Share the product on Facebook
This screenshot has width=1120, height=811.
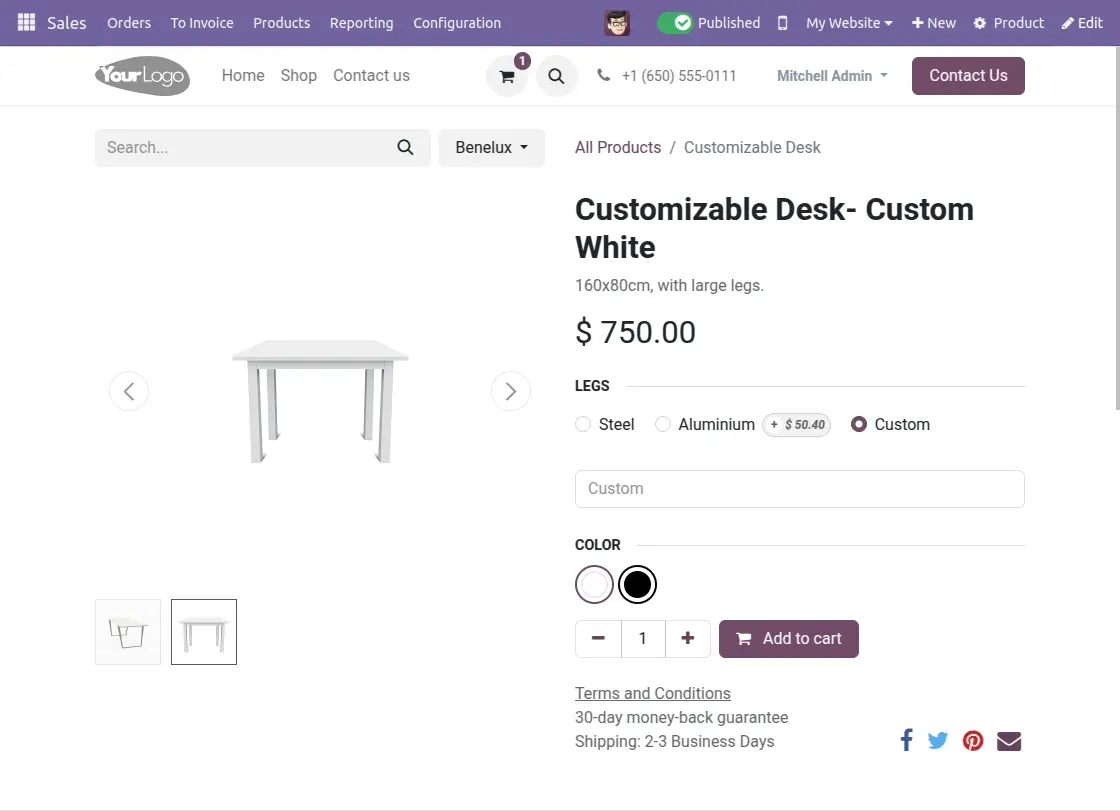point(906,740)
